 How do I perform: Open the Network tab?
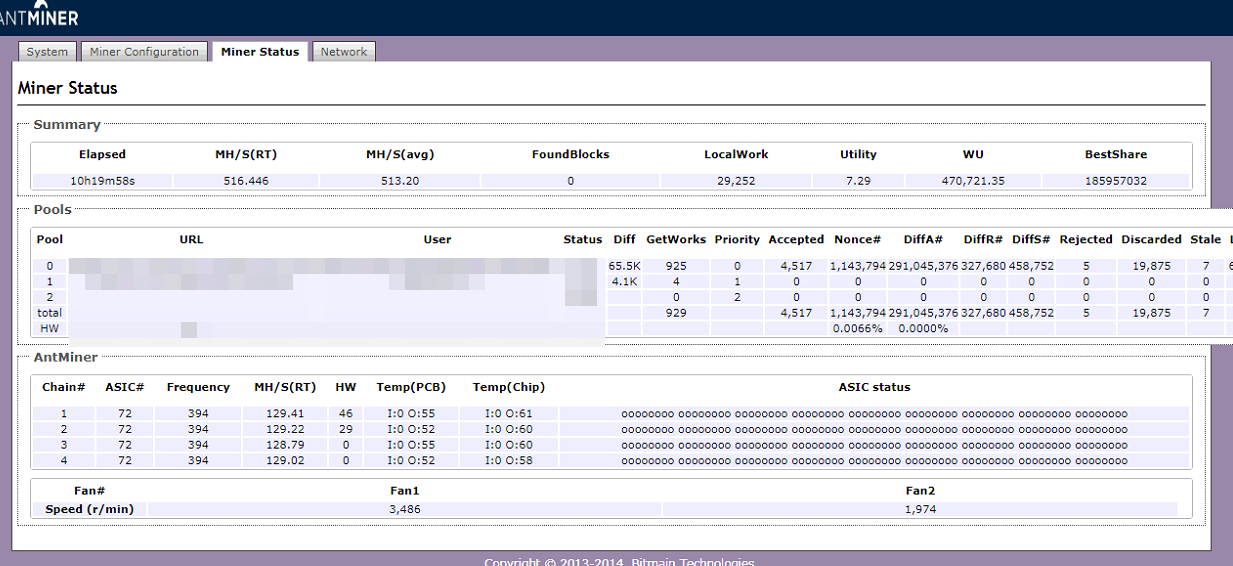point(344,52)
